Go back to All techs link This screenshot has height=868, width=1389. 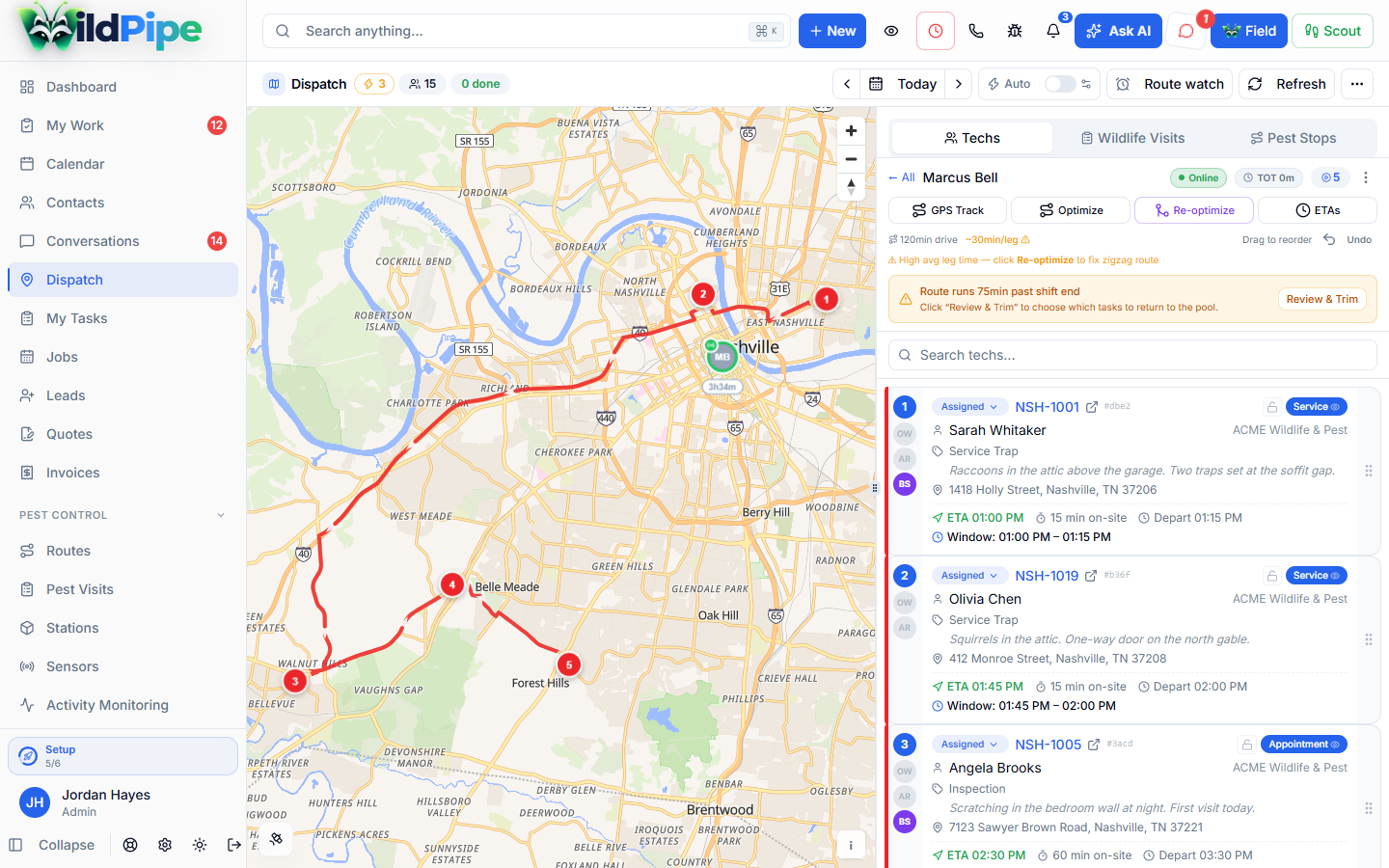click(x=902, y=177)
